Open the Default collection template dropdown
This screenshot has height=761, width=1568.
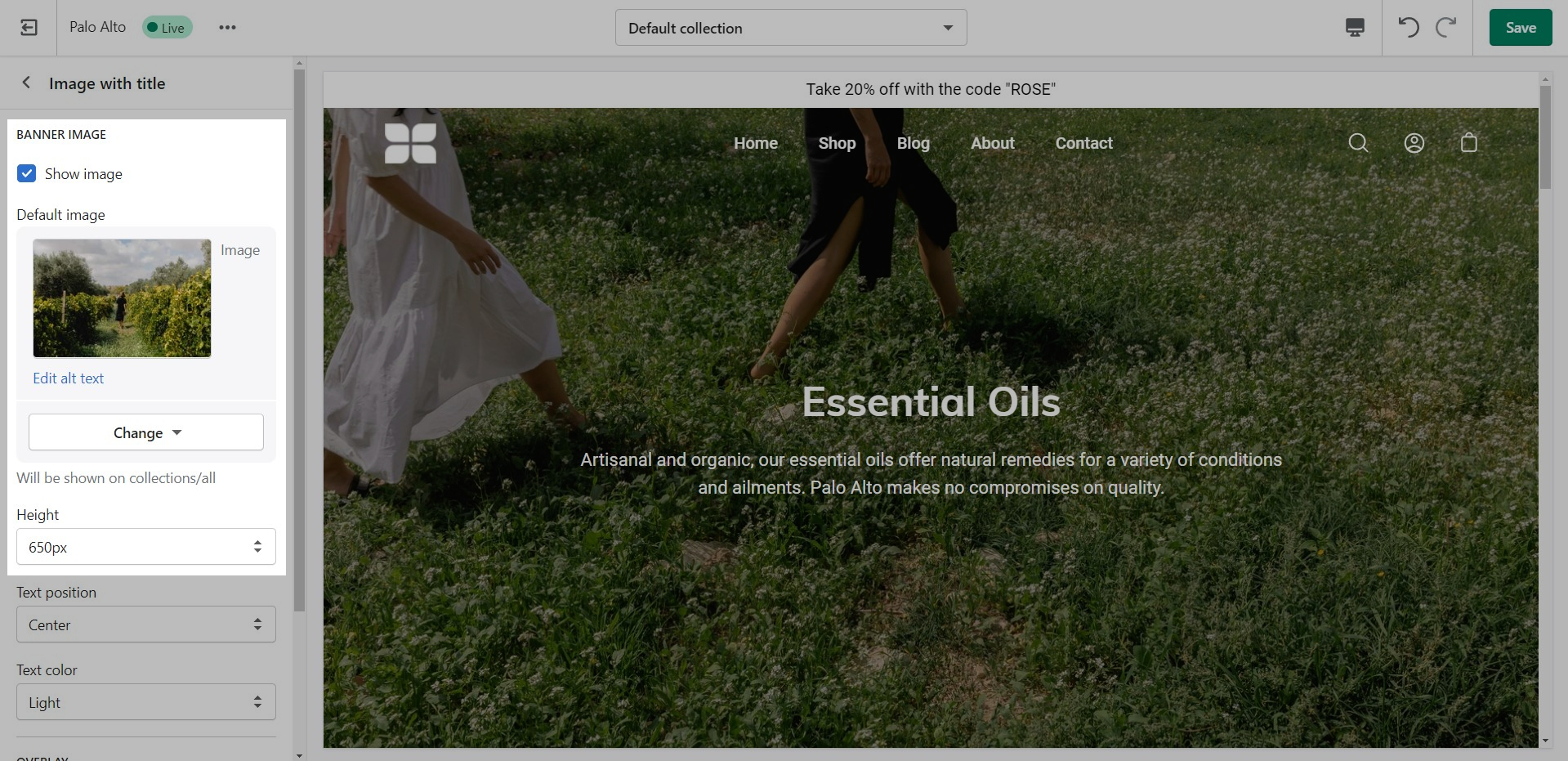pos(790,28)
